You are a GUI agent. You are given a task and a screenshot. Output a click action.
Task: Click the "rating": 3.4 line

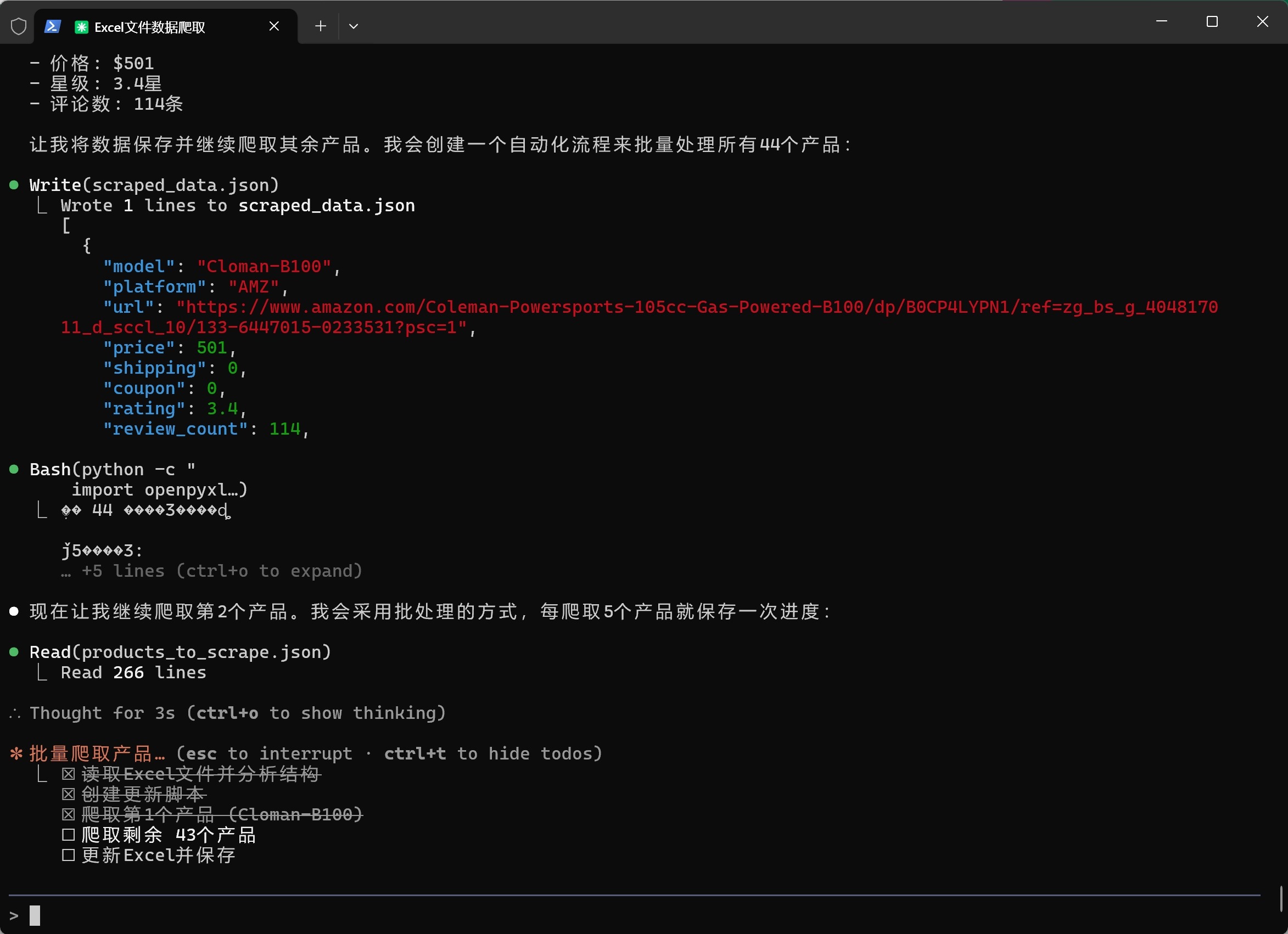[175, 409]
